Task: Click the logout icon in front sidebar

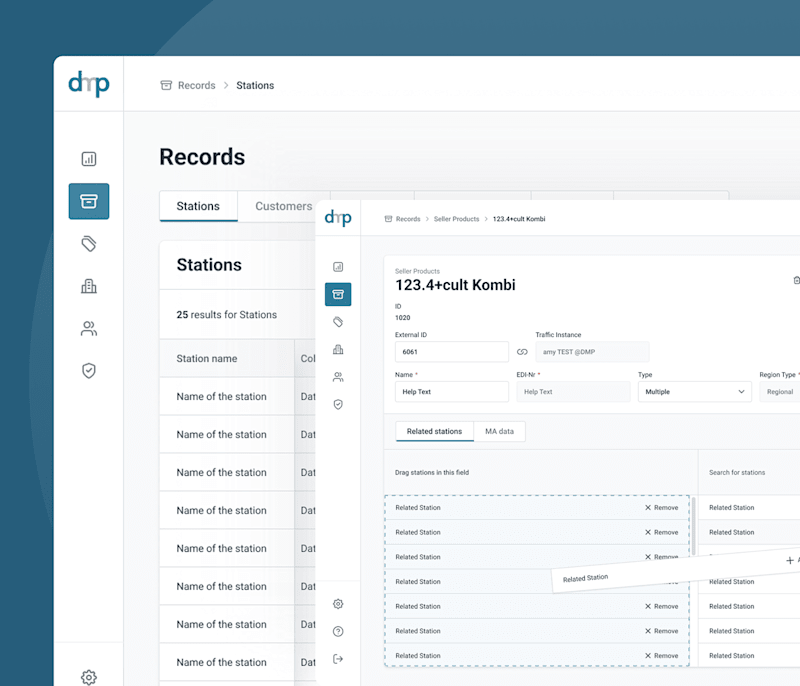Action: click(338, 659)
